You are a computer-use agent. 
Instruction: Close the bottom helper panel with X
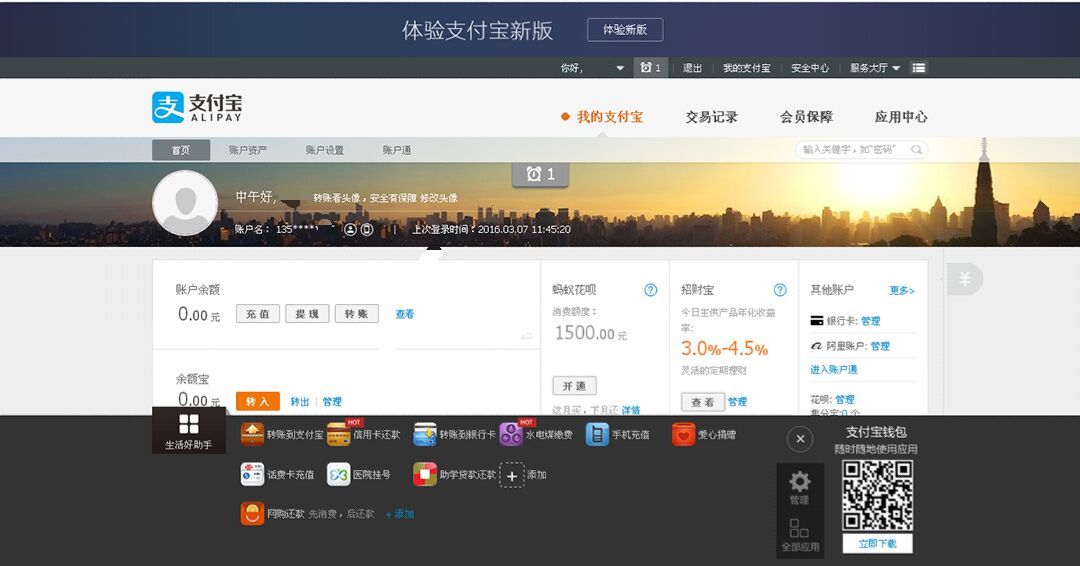pos(800,439)
